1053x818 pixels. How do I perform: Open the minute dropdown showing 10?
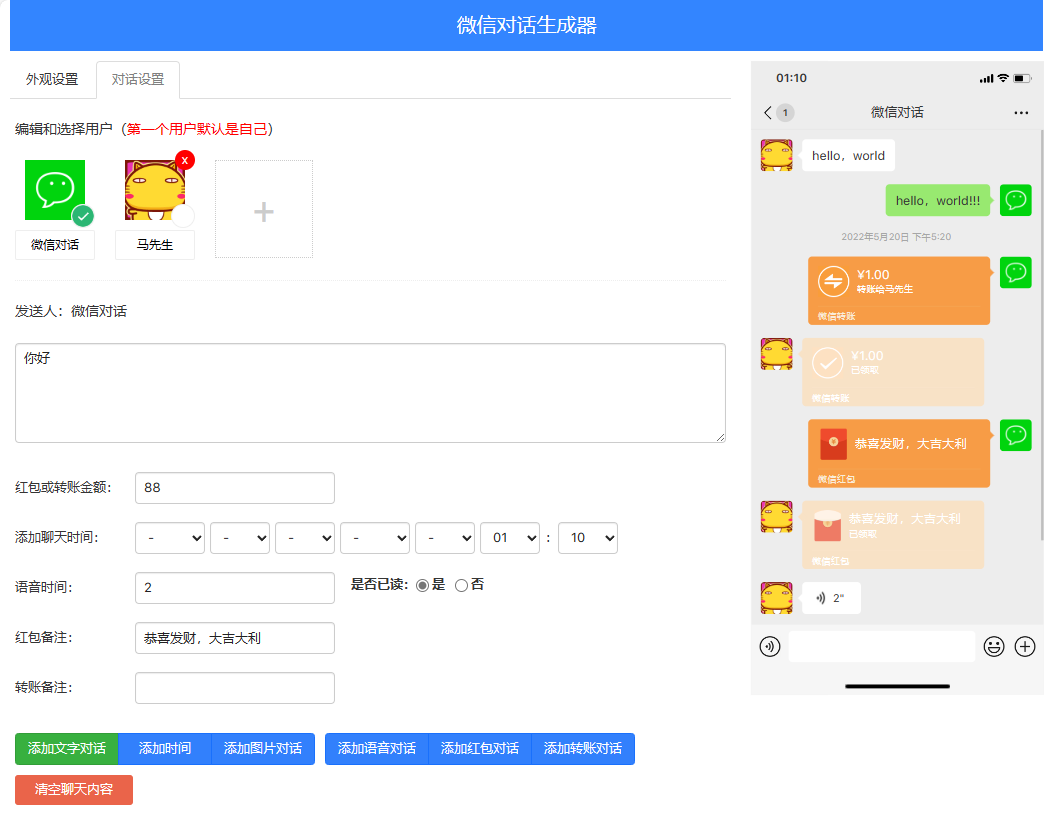click(588, 538)
